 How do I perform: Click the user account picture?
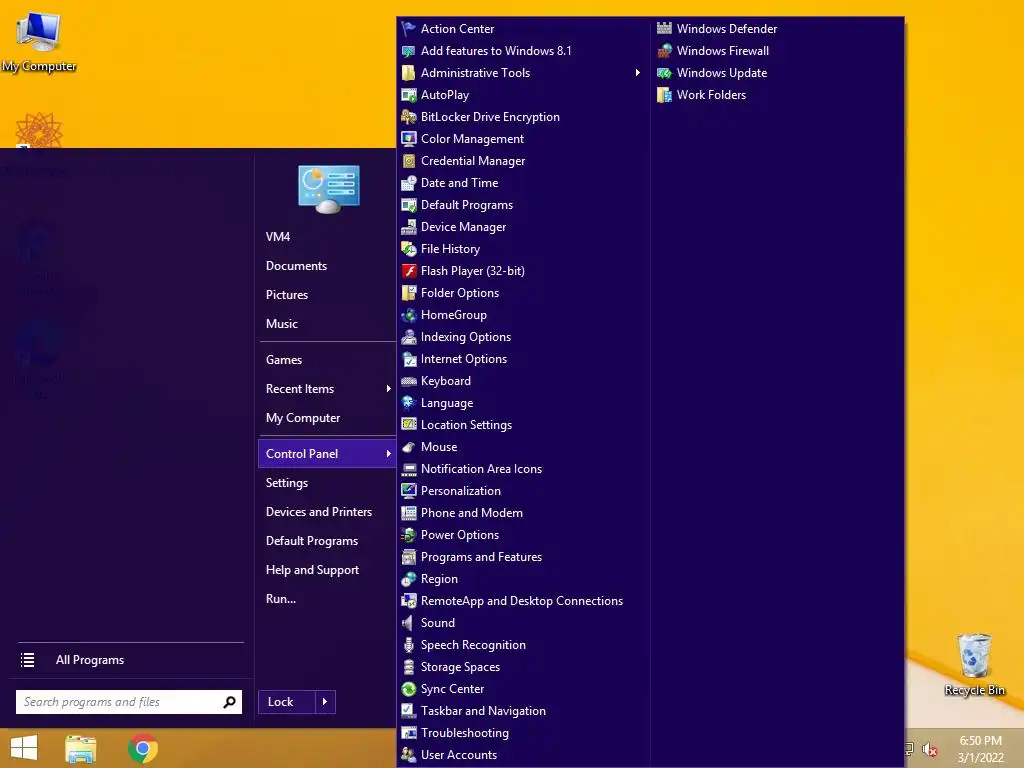(328, 189)
